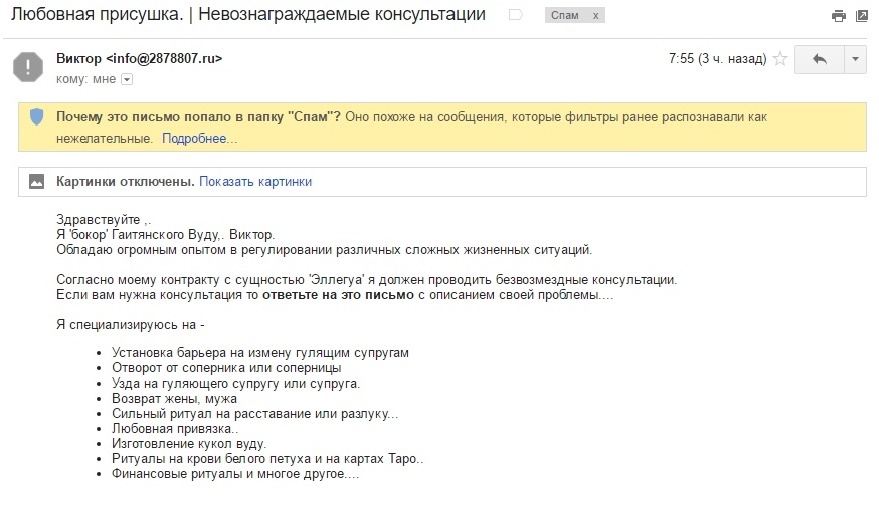Click "Показать картинки" to show images
This screenshot has height=513, width=879.
(x=255, y=182)
